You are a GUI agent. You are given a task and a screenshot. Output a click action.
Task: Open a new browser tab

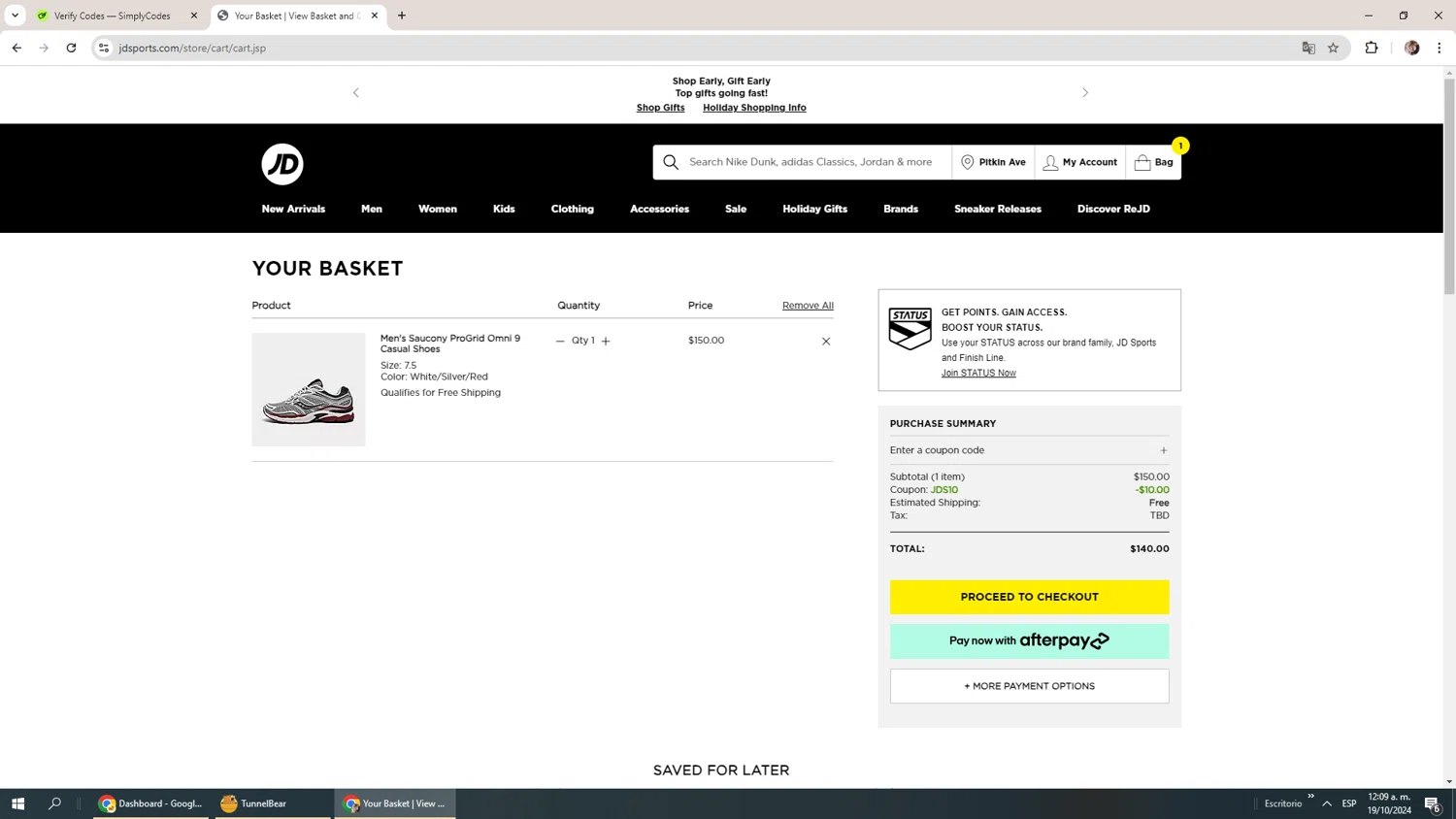pyautogui.click(x=402, y=16)
